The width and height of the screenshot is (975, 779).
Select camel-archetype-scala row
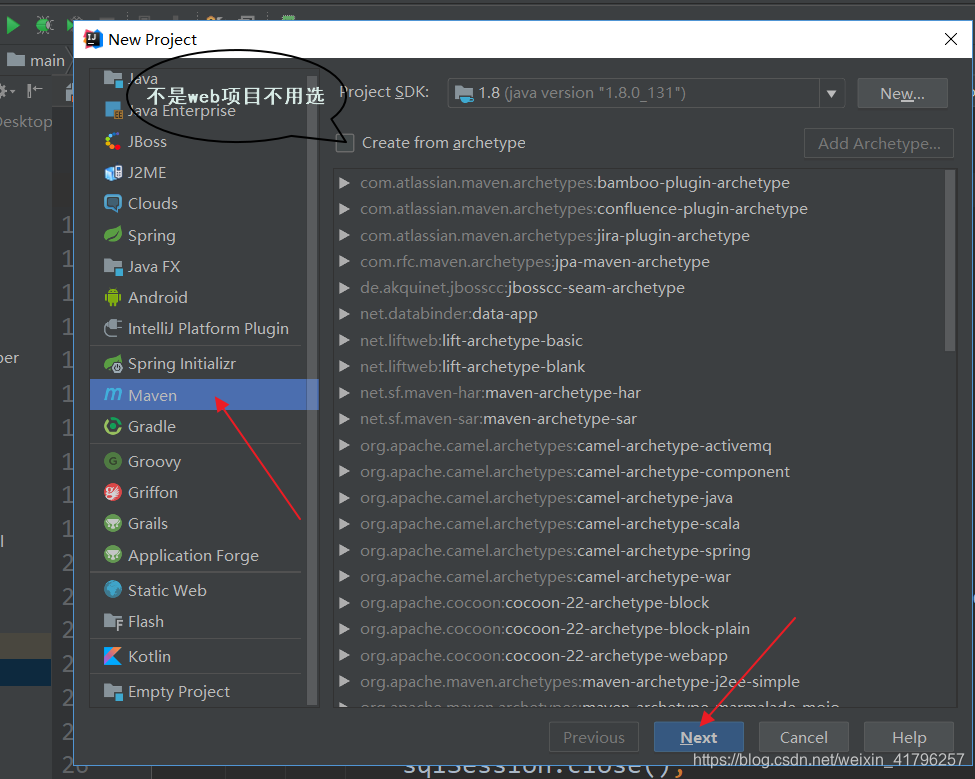(639, 524)
